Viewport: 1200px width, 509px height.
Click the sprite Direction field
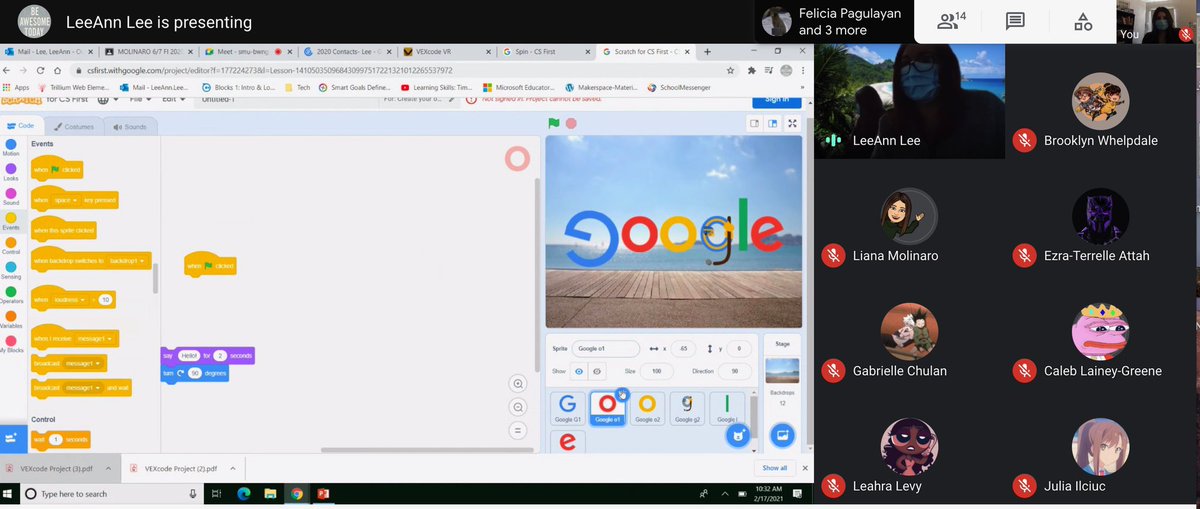click(737, 371)
